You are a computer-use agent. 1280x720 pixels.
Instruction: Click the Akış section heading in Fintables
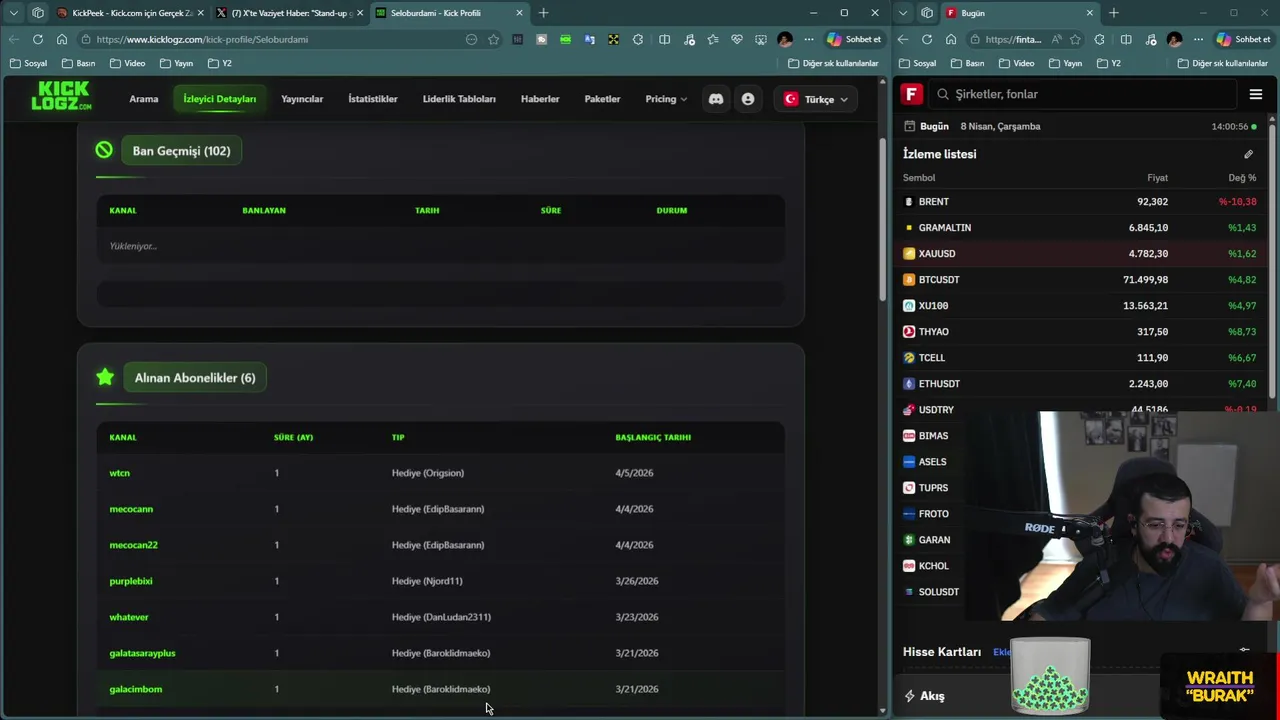tap(932, 696)
